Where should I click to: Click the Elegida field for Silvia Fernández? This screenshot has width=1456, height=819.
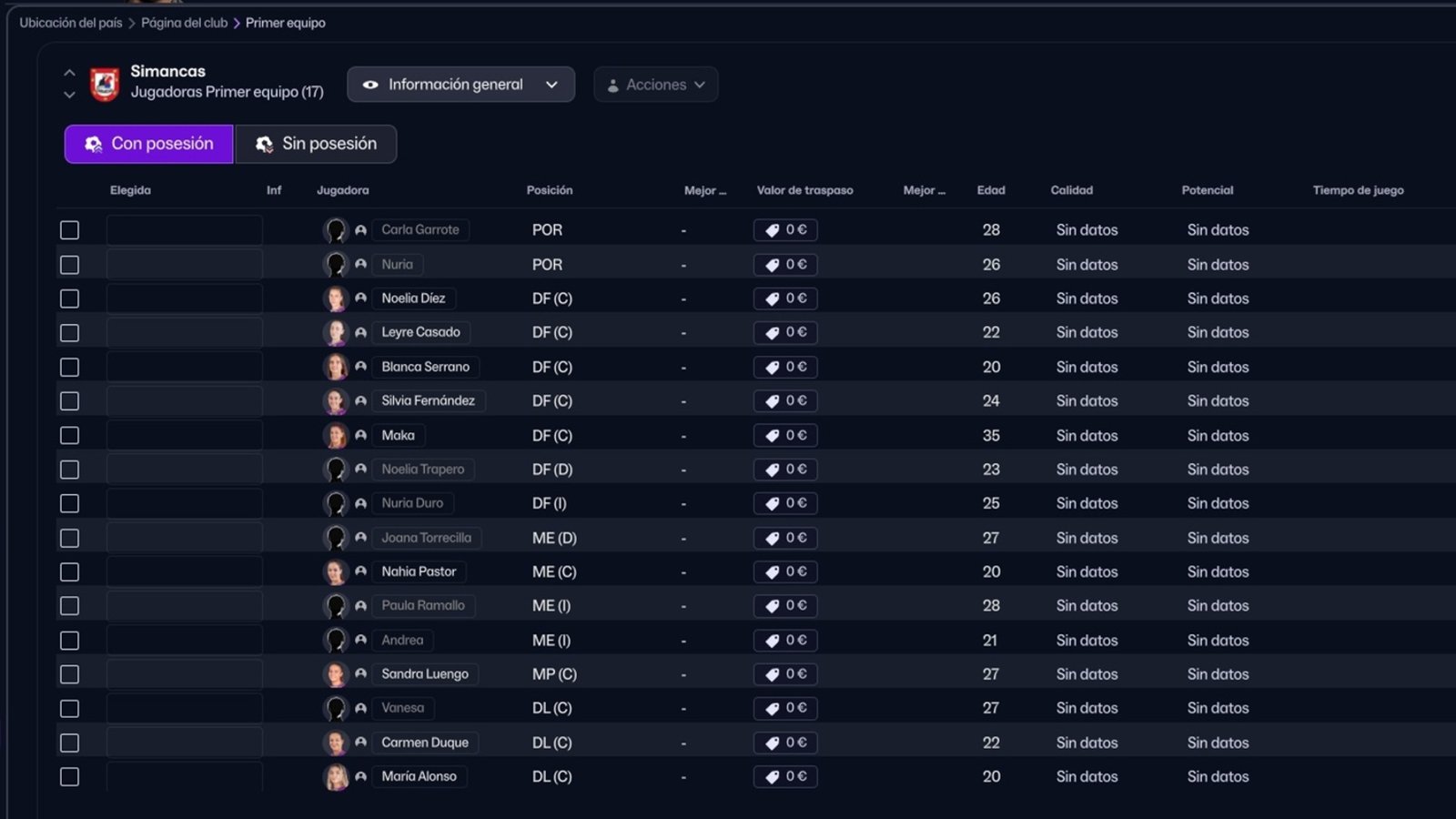click(x=184, y=401)
